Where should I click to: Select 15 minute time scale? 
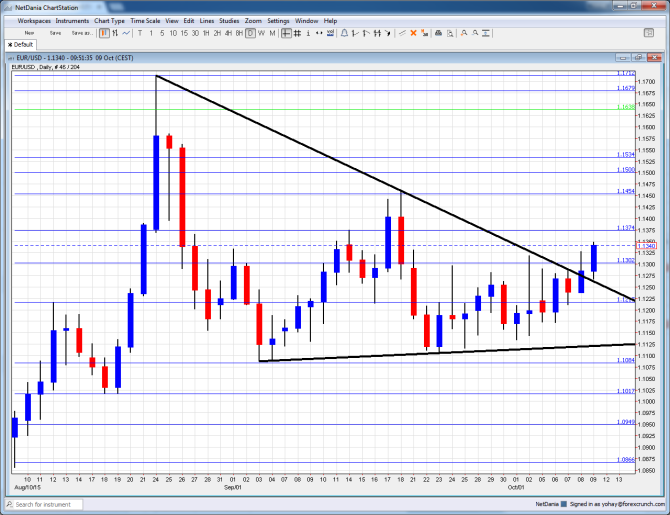184,33
